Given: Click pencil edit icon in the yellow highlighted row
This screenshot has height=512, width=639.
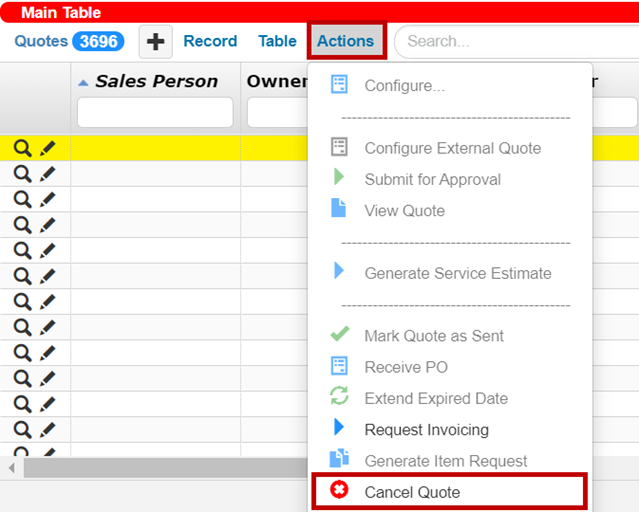Looking at the screenshot, I should (x=47, y=148).
